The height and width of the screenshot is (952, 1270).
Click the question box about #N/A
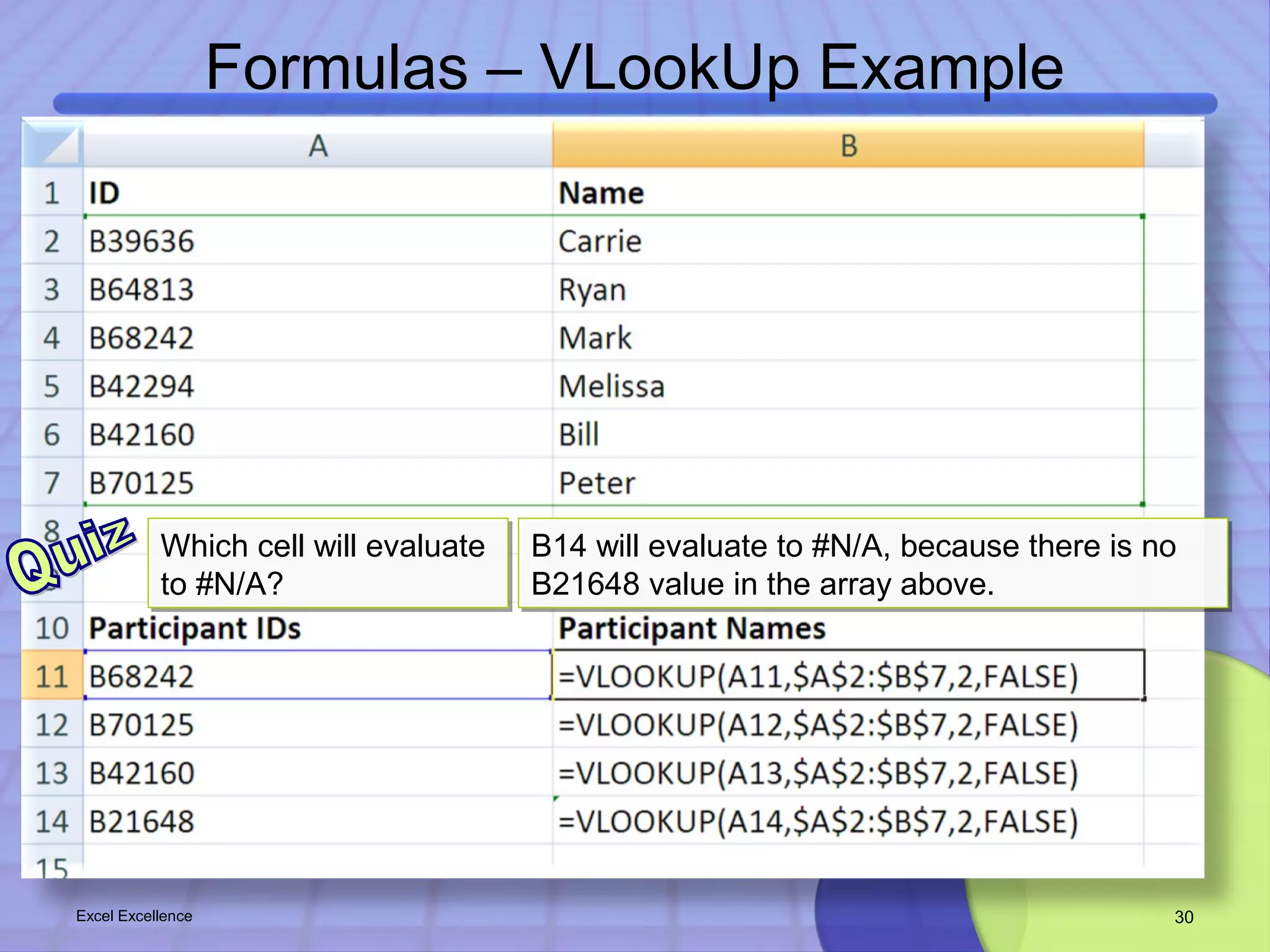pyautogui.click(x=328, y=563)
